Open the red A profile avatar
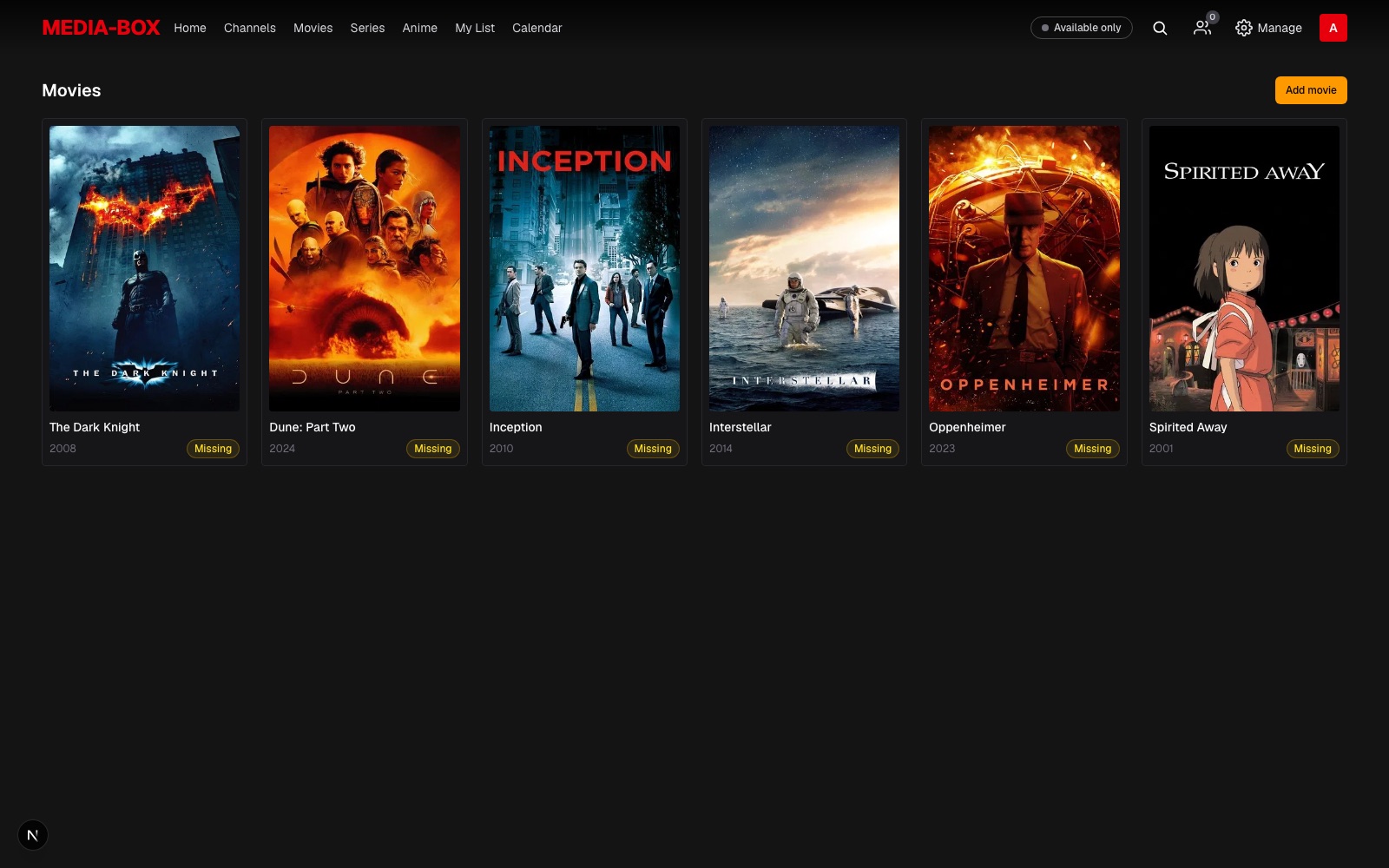This screenshot has width=1389, height=868. coord(1333,28)
